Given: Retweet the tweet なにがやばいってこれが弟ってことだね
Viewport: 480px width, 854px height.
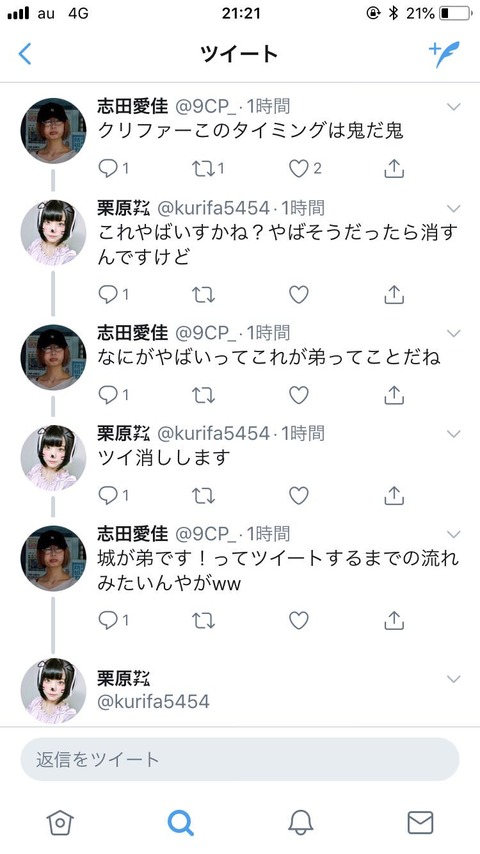Looking at the screenshot, I should [x=203, y=395].
